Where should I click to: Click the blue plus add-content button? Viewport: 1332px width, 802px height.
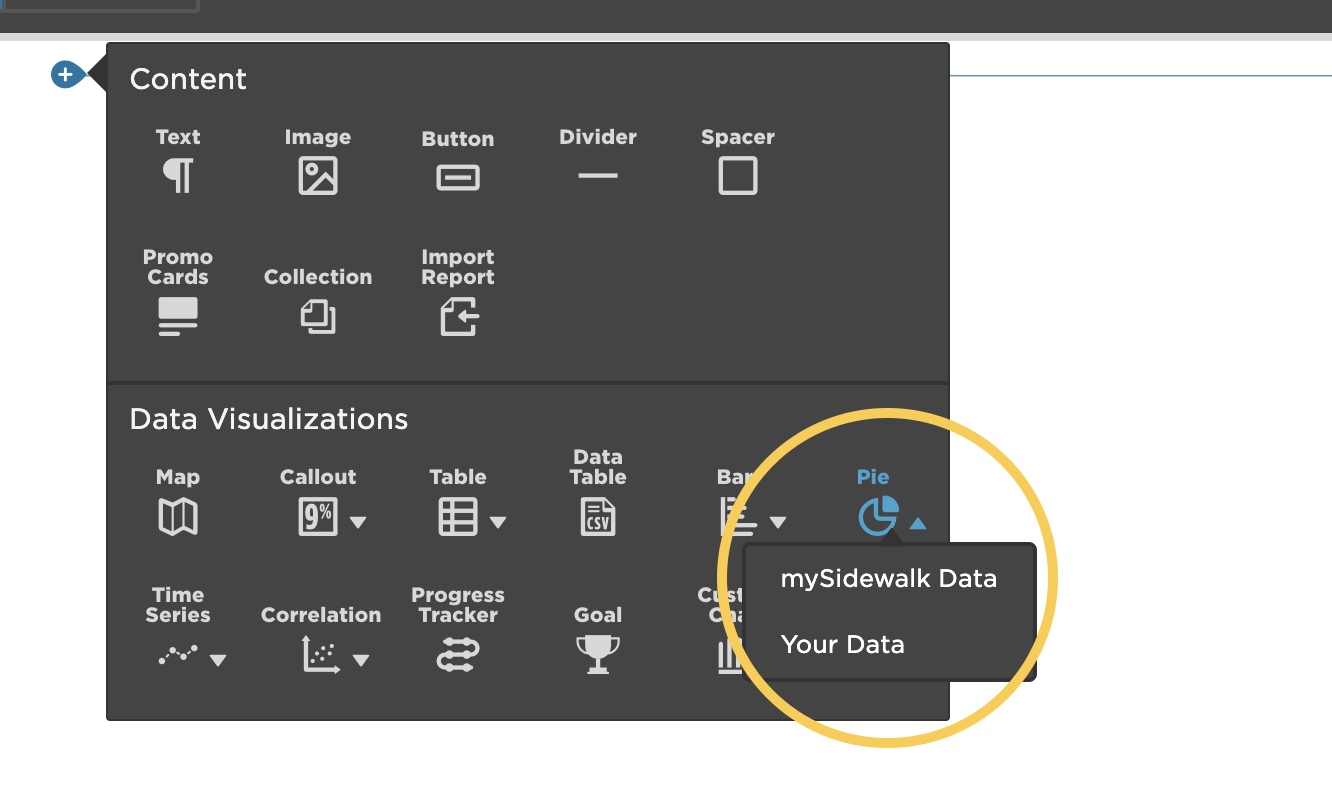(66, 74)
